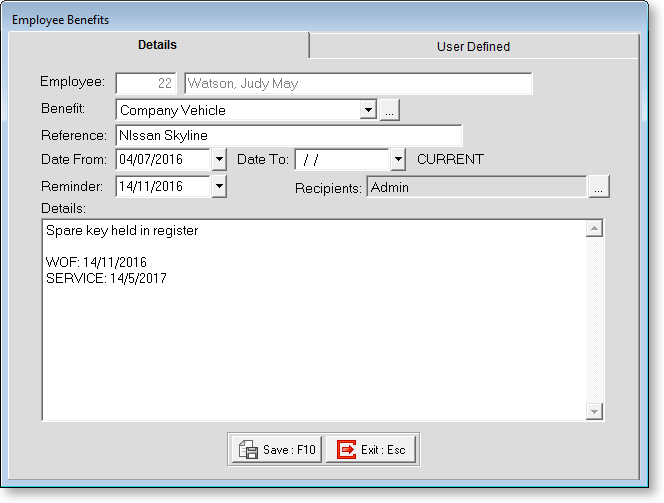Click the Reminder date input field

[x=163, y=186]
